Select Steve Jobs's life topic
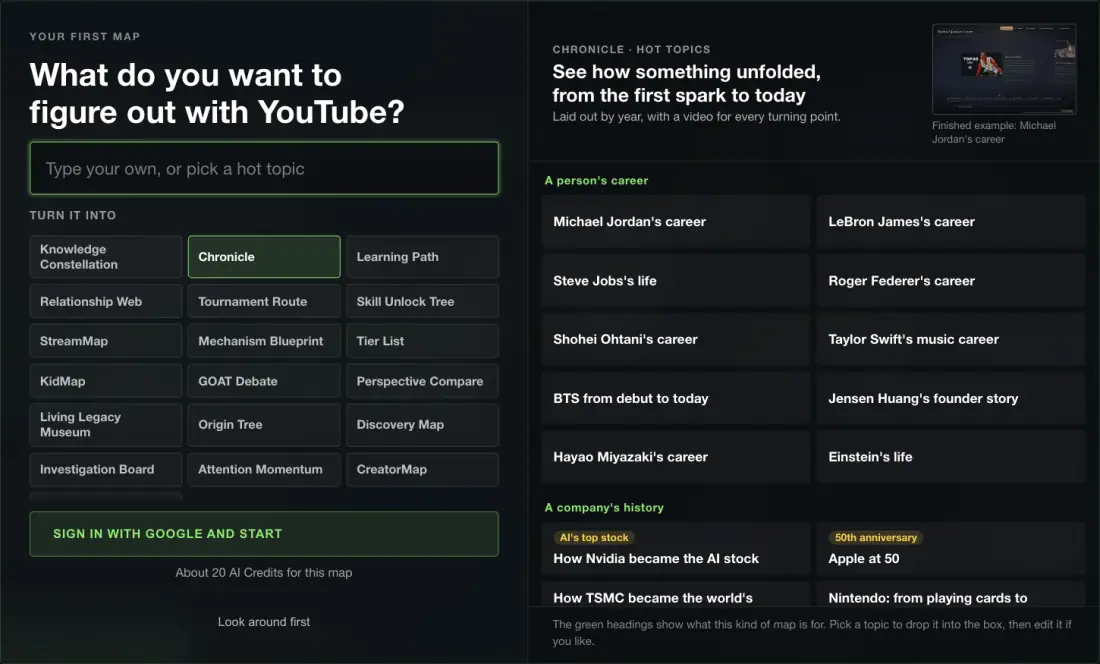The image size is (1100, 664). point(676,280)
